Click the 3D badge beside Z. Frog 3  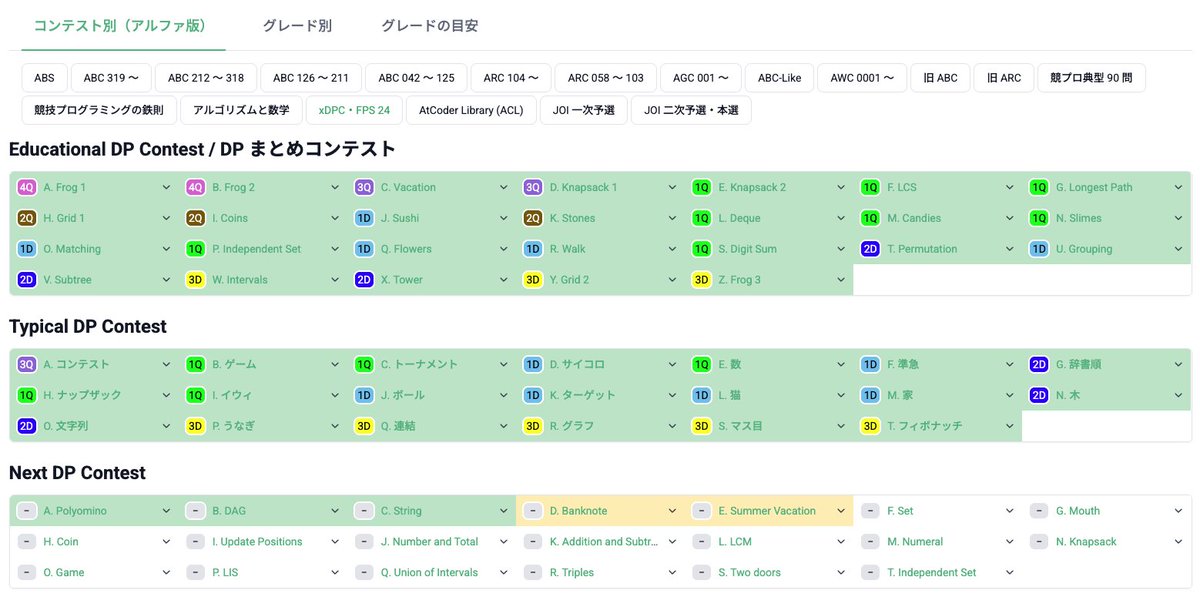click(x=702, y=280)
